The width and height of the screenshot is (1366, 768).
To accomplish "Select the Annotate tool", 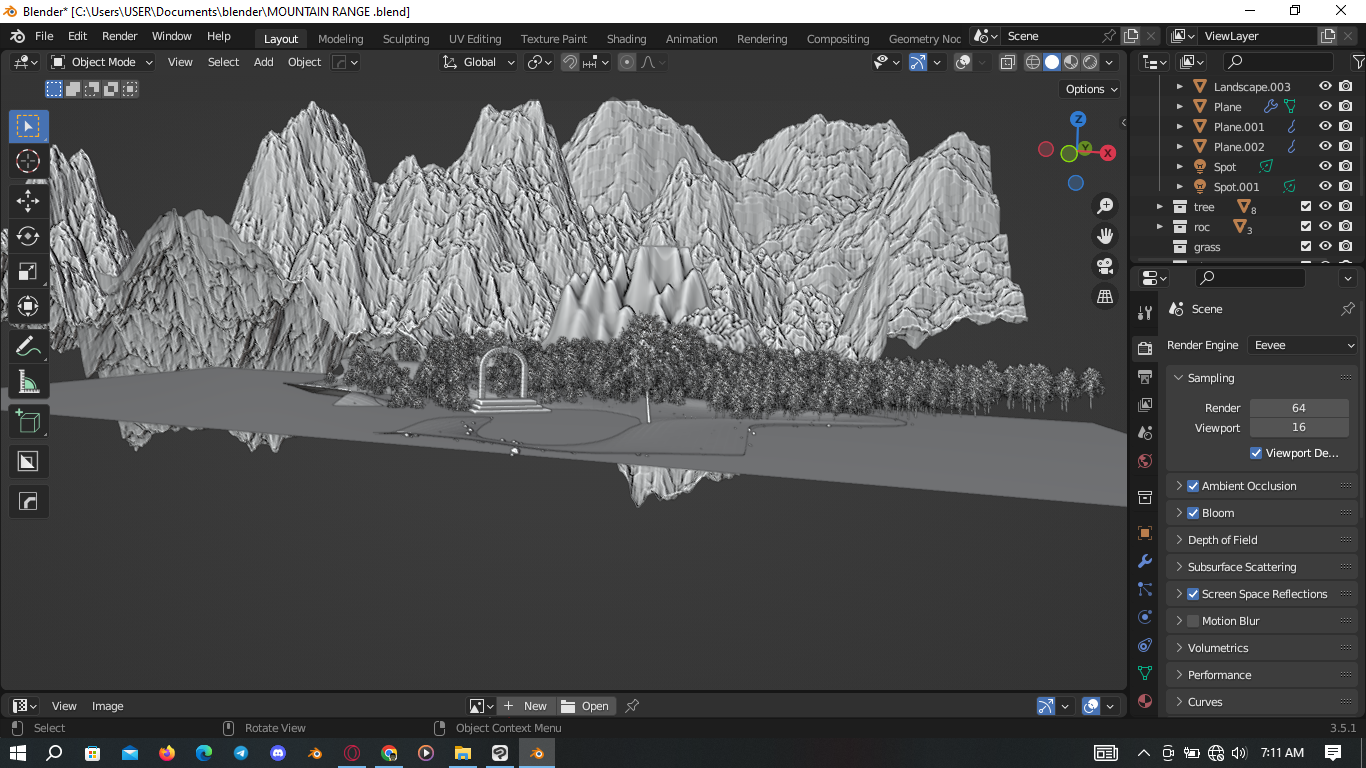I will point(28,347).
